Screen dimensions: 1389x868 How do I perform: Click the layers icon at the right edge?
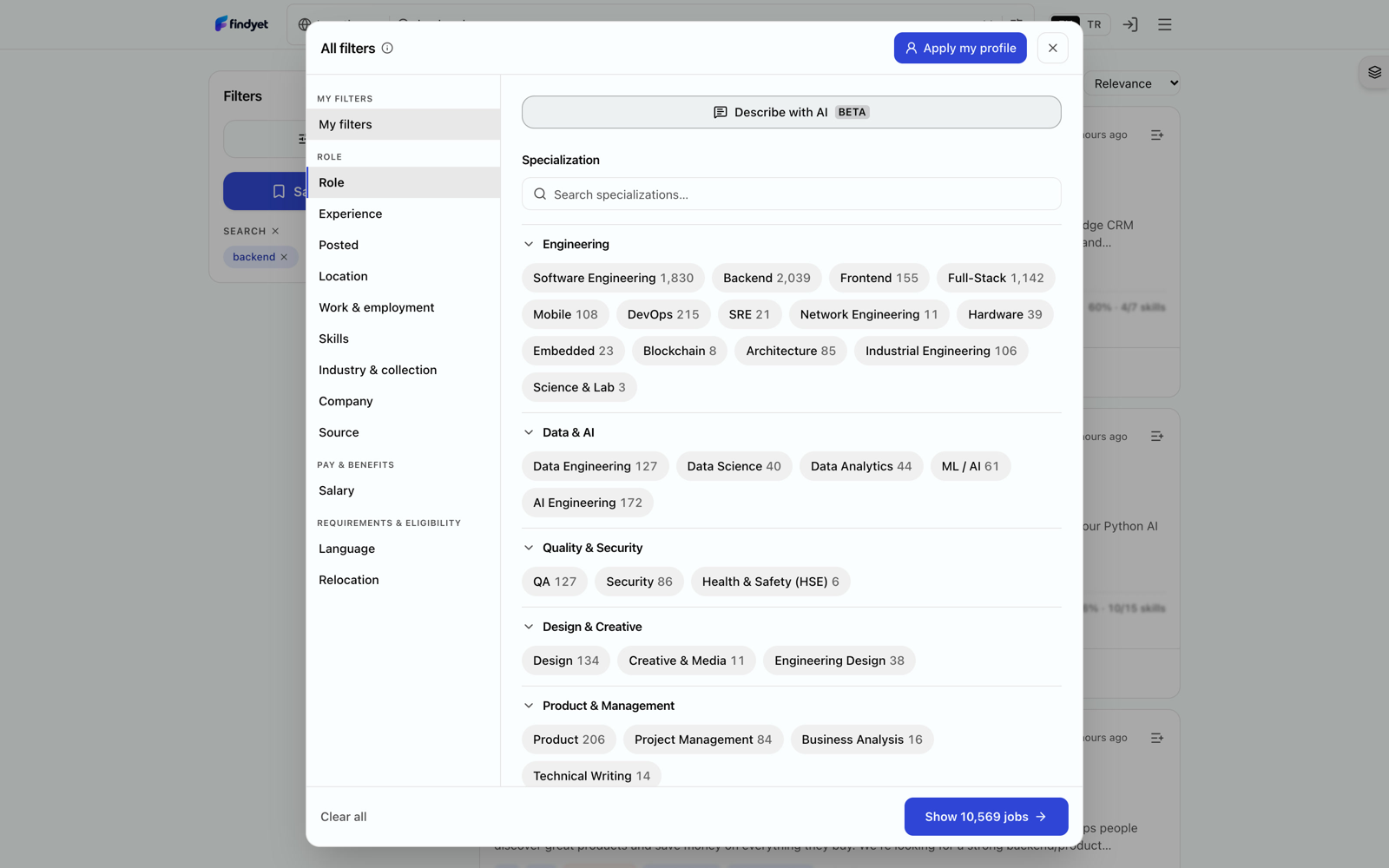point(1374,73)
